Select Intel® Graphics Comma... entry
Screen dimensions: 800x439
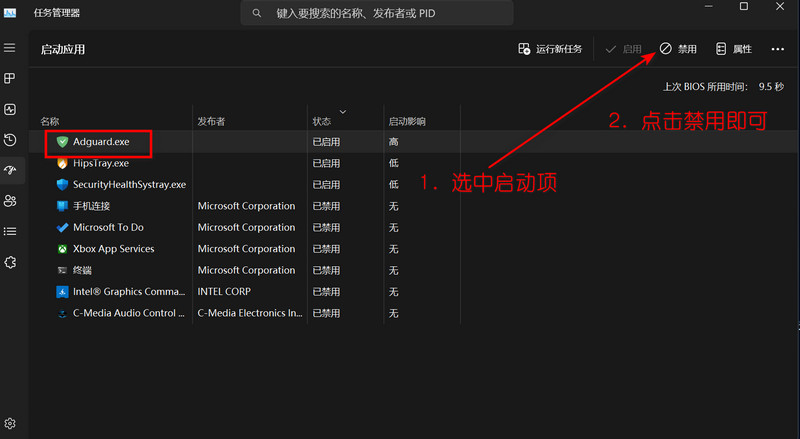pyautogui.click(x=129, y=292)
